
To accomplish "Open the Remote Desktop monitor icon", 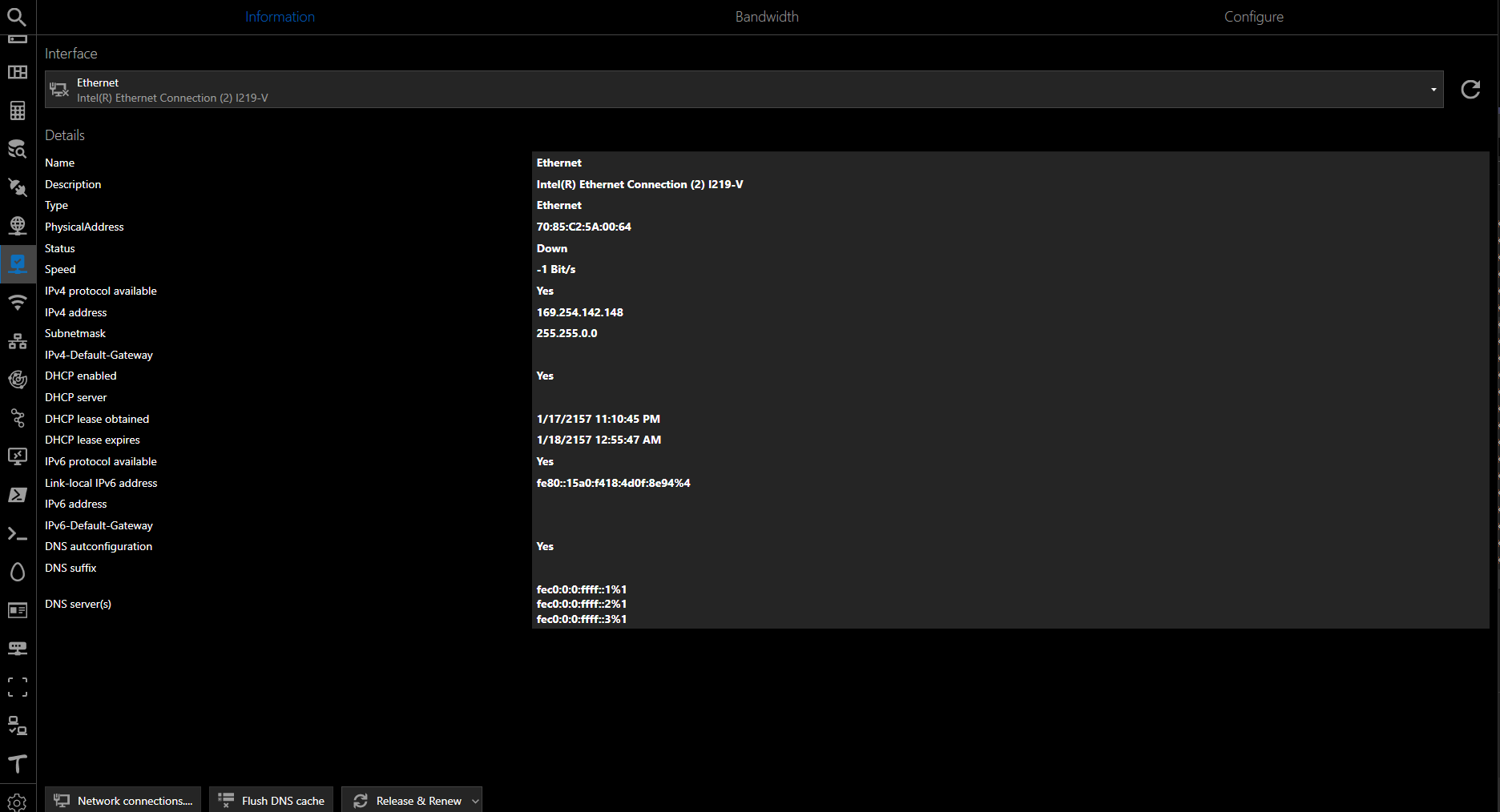I will [18, 456].
